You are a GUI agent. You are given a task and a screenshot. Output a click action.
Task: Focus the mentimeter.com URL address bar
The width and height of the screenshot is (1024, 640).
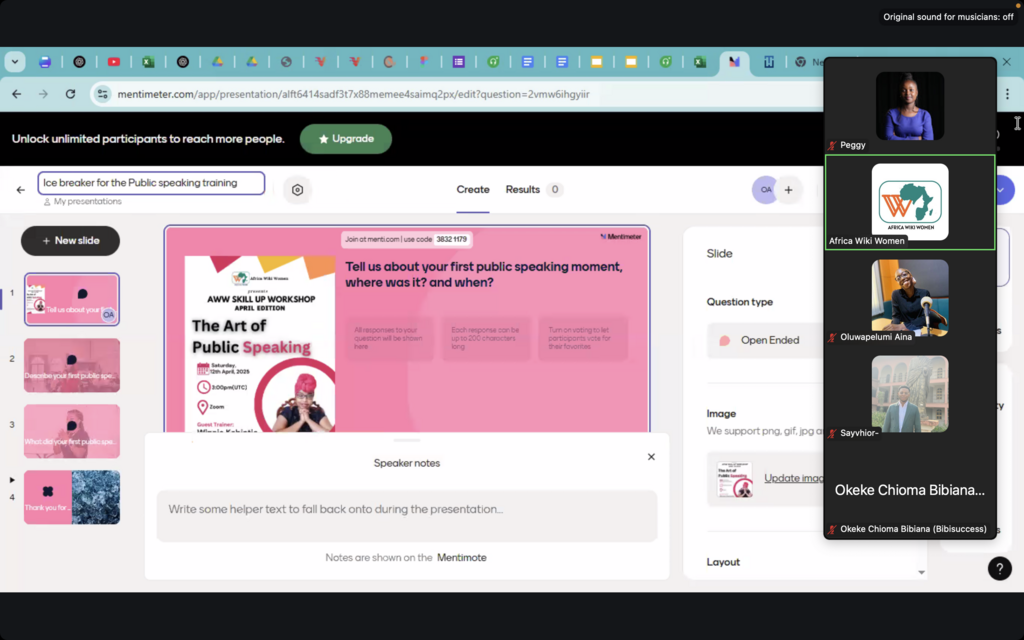(353, 94)
